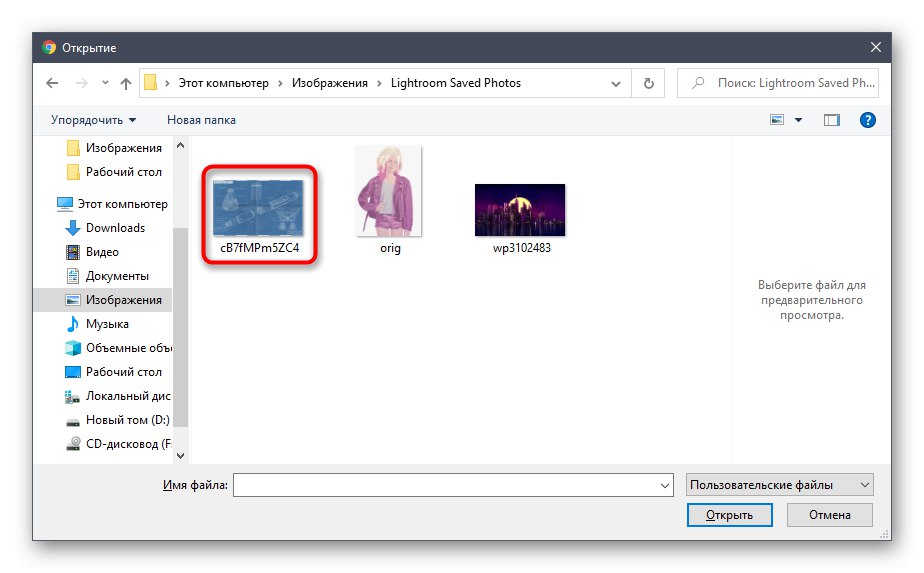The image size is (924, 573).
Task: Click the Lightroom Saved Photos search field
Action: click(x=778, y=83)
